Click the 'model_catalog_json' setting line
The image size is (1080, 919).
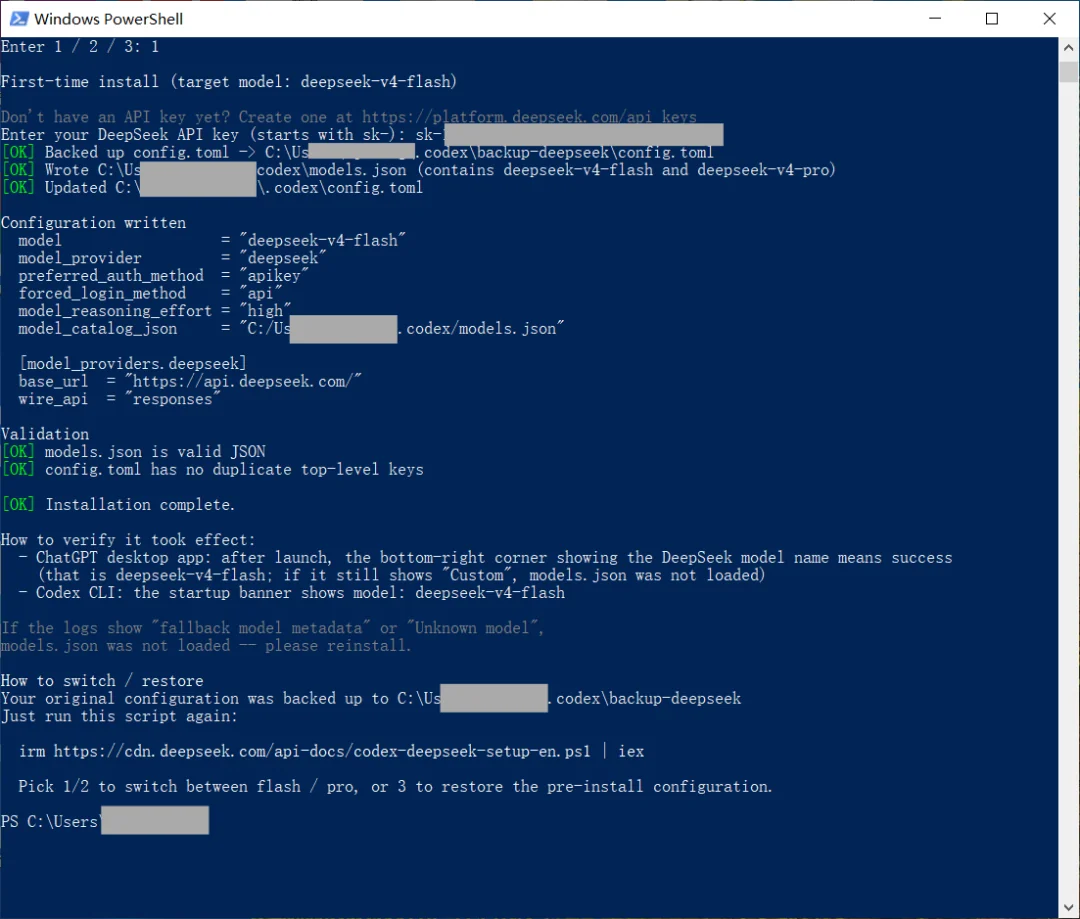pos(291,329)
